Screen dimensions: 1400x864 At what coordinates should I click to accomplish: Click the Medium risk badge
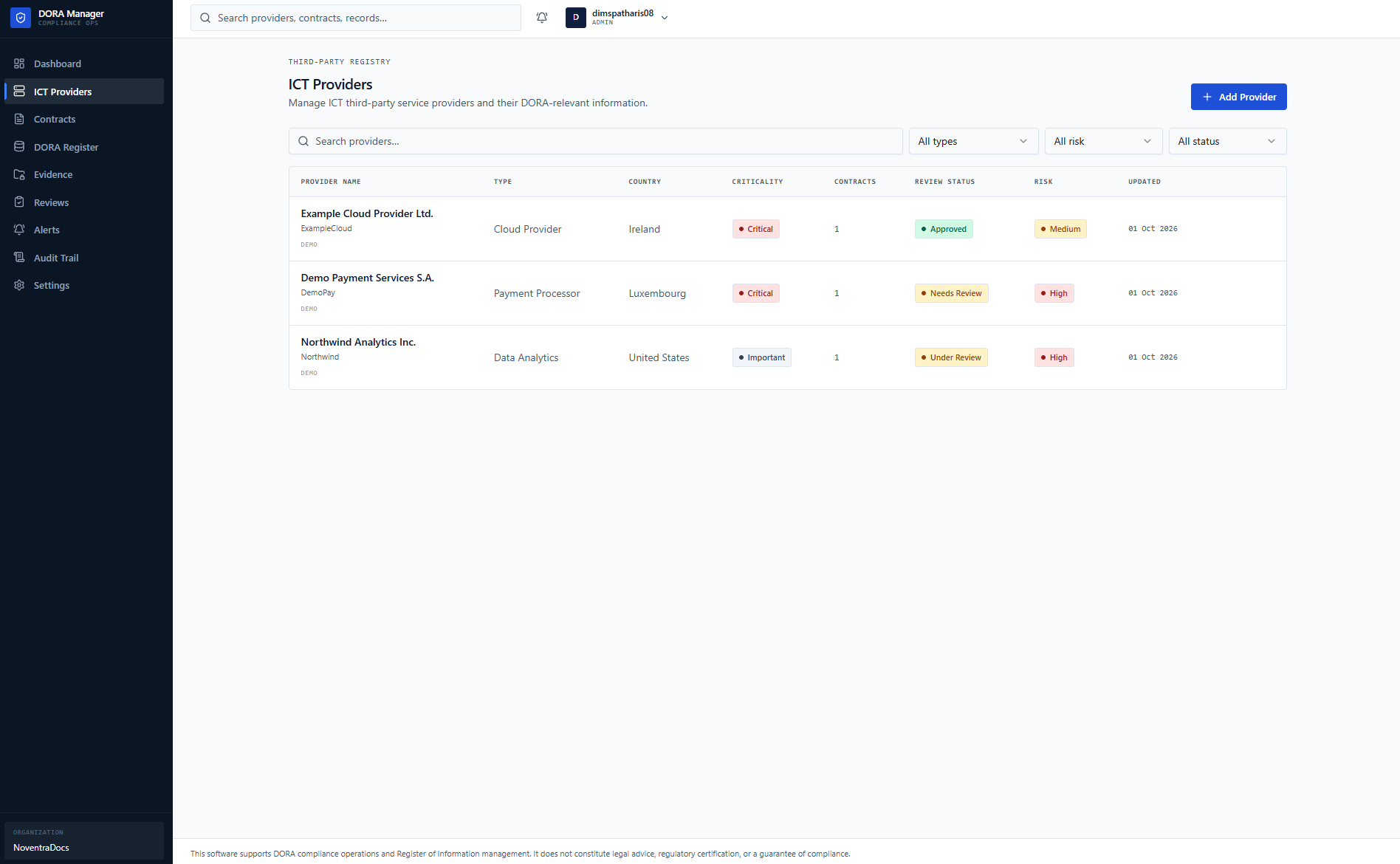click(1060, 229)
